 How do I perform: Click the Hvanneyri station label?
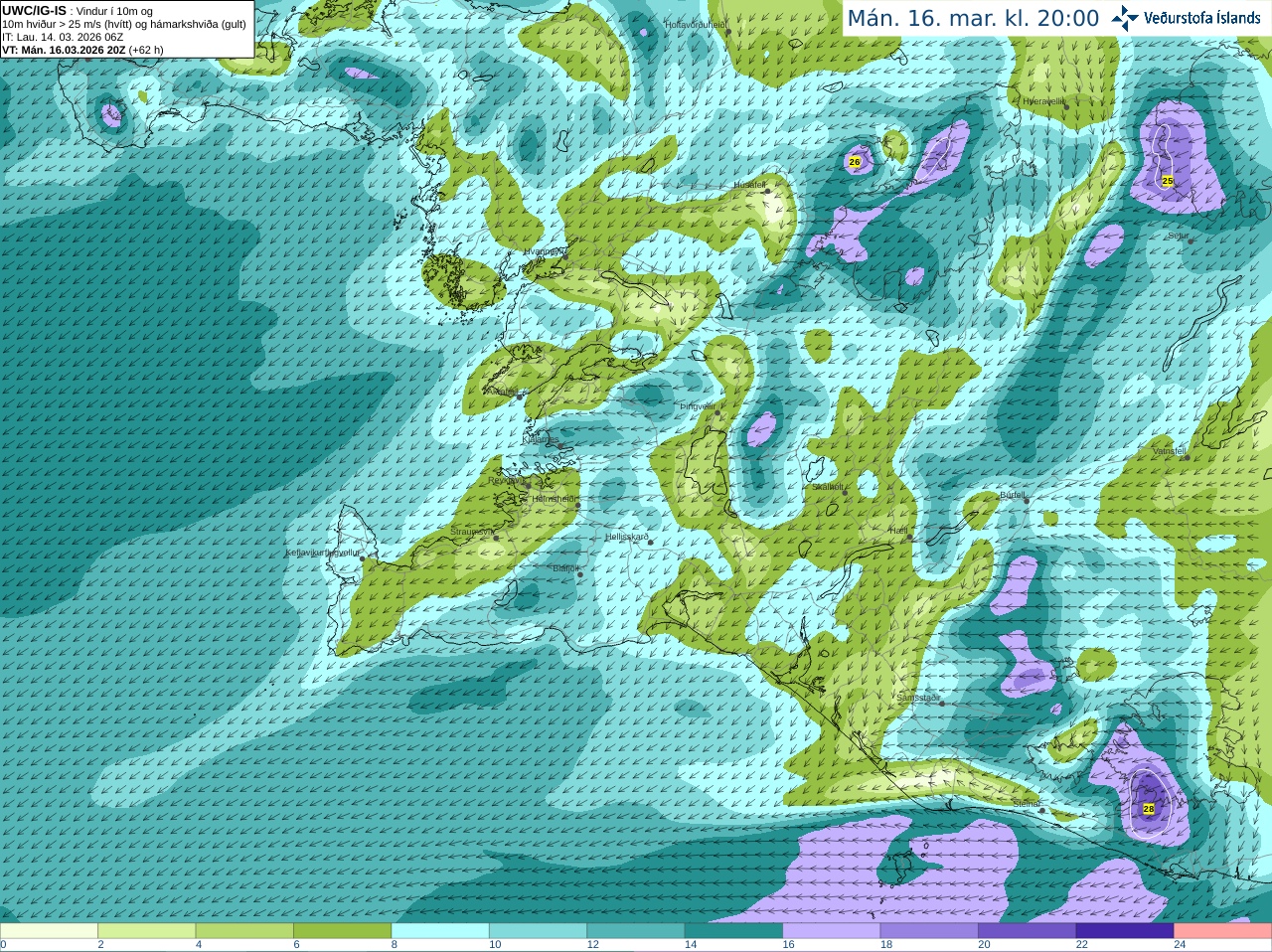pyautogui.click(x=545, y=252)
